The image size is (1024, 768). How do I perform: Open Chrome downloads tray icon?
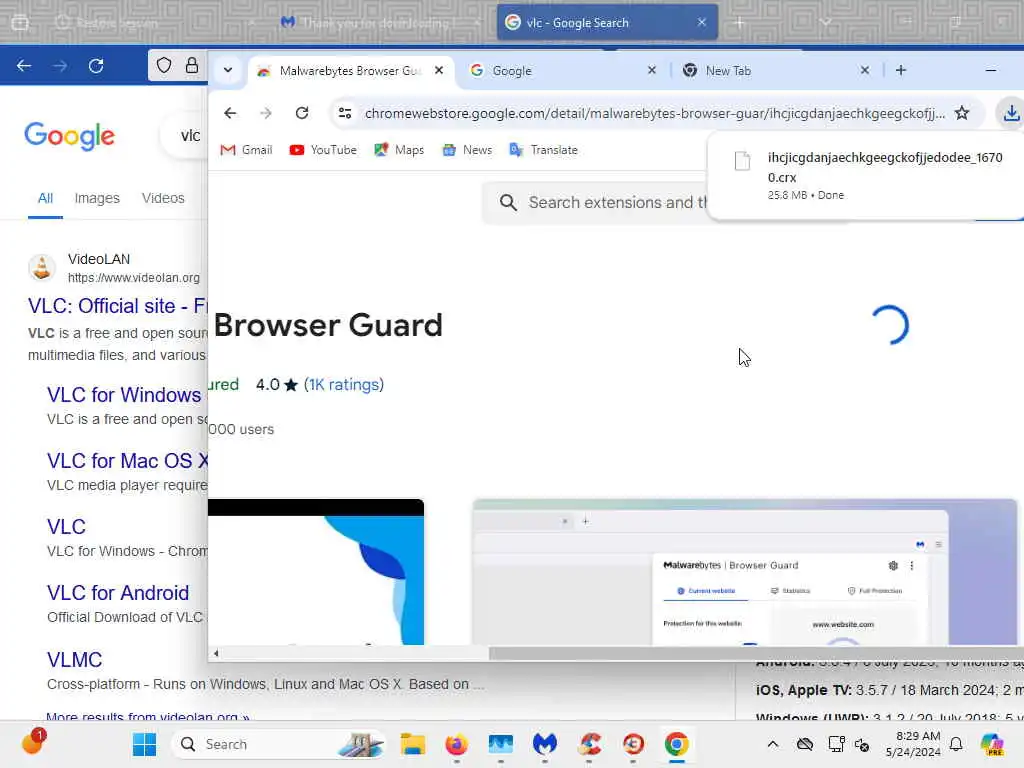[x=1010, y=113]
